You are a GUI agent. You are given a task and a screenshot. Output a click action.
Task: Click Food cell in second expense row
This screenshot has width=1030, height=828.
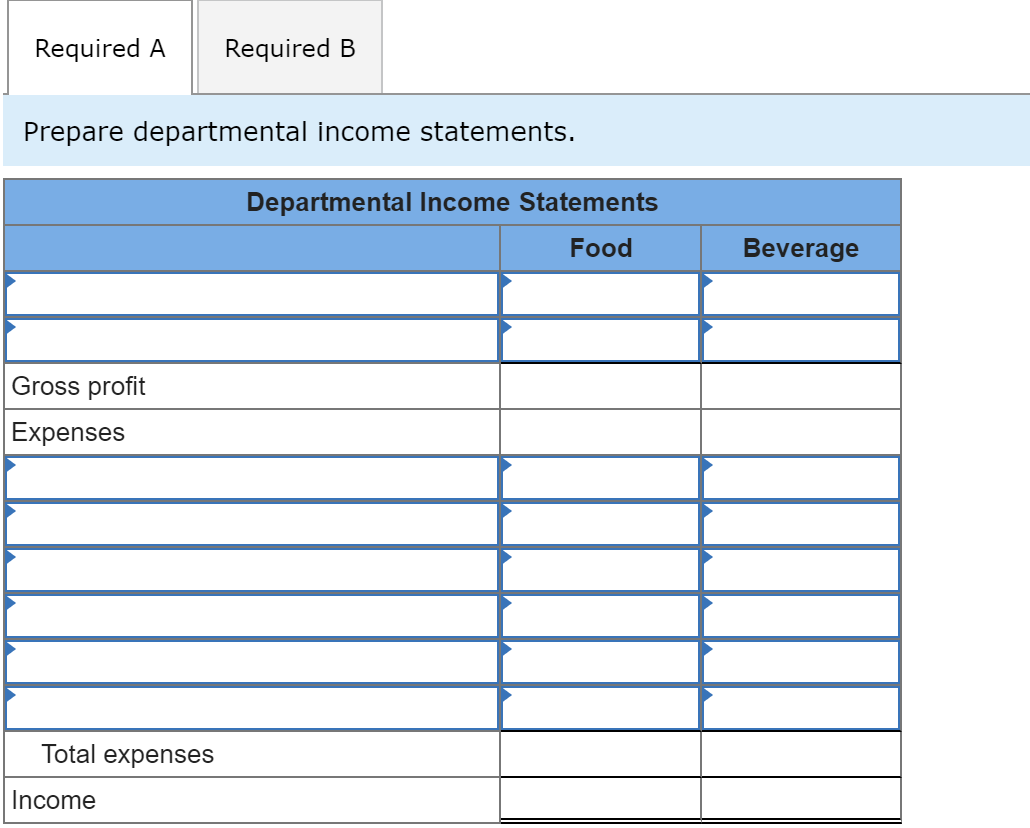600,524
